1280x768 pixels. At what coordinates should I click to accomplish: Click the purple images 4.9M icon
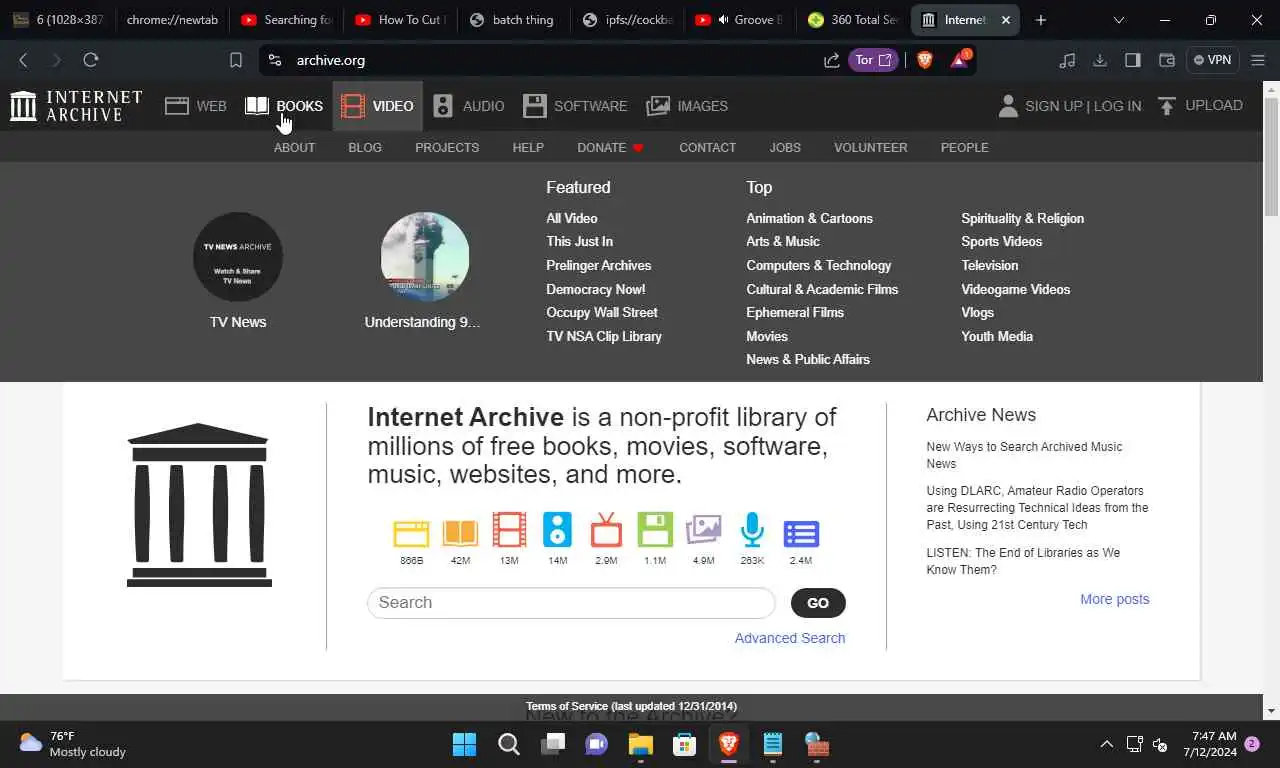pyautogui.click(x=703, y=530)
